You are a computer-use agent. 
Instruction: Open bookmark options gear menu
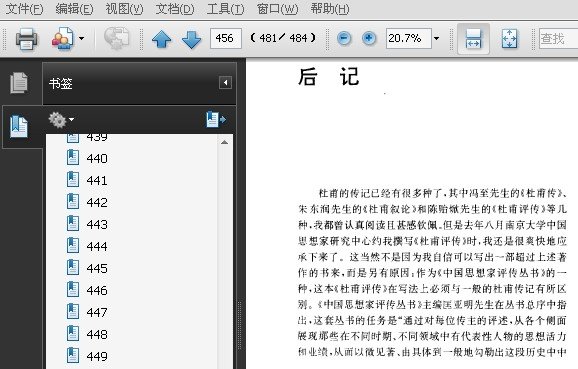[x=61, y=120]
